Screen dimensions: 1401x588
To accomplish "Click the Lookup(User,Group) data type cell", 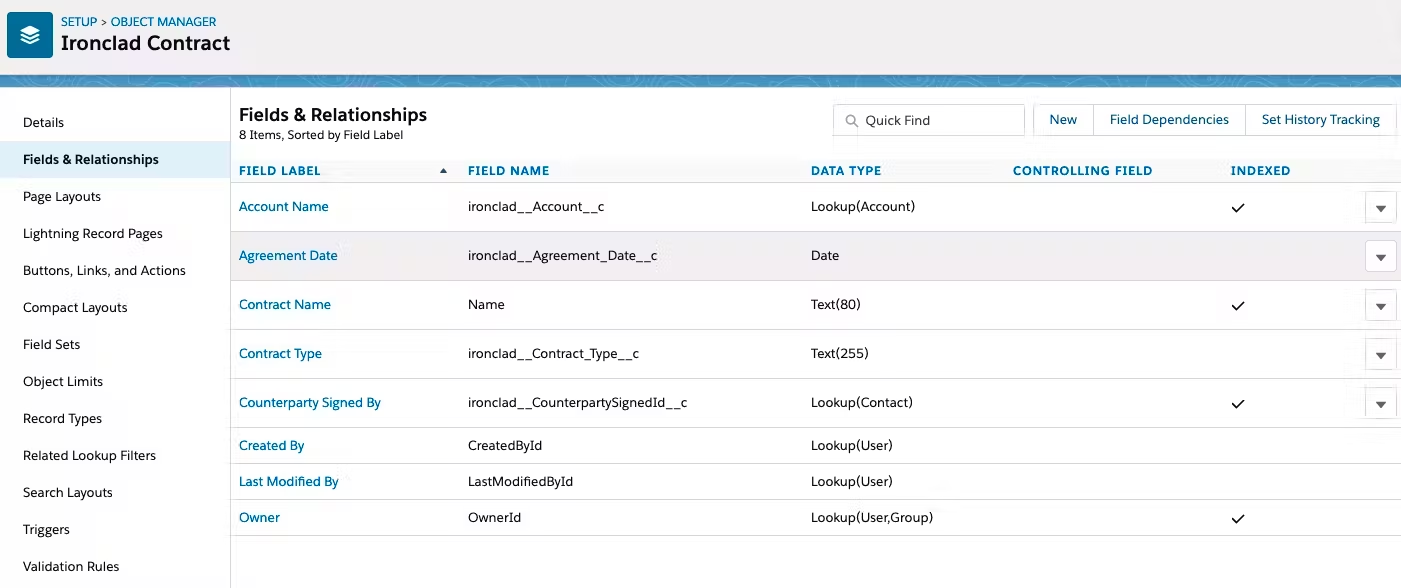I will click(x=872, y=518).
